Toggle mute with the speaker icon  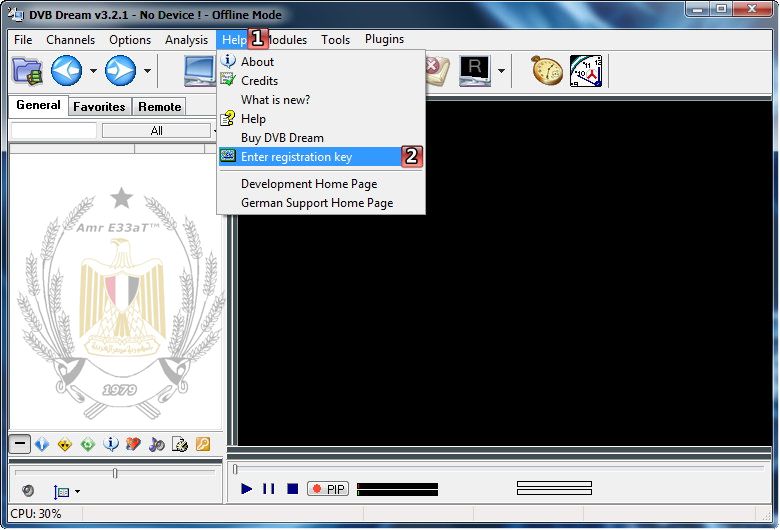pyautogui.click(x=28, y=491)
